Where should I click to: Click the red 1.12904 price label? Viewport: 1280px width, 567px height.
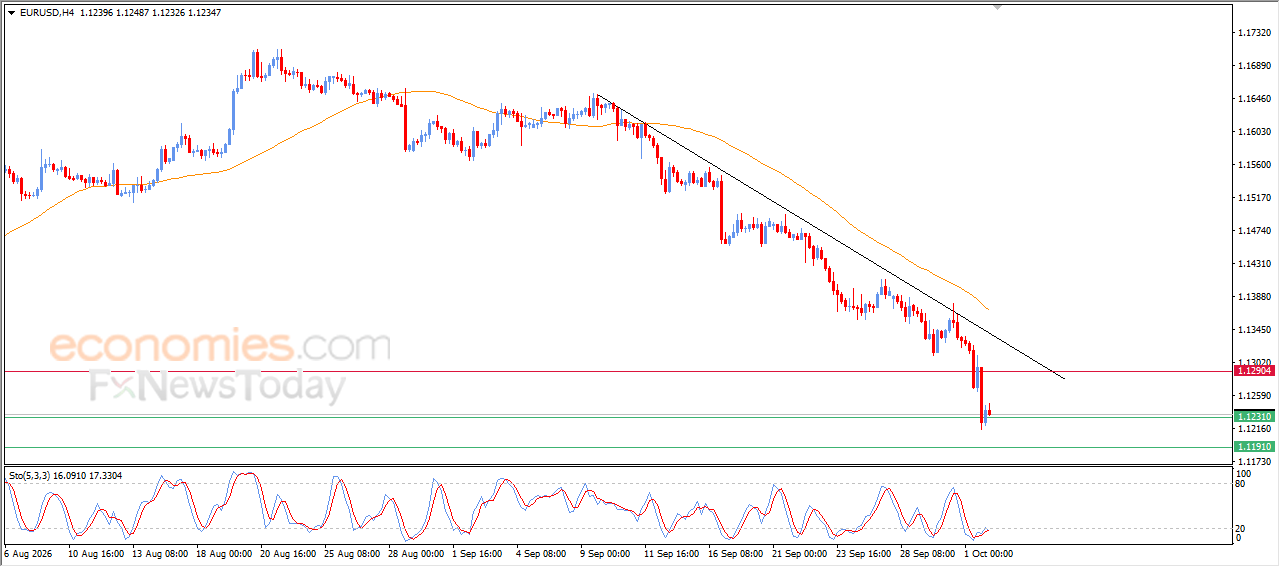tap(1253, 371)
